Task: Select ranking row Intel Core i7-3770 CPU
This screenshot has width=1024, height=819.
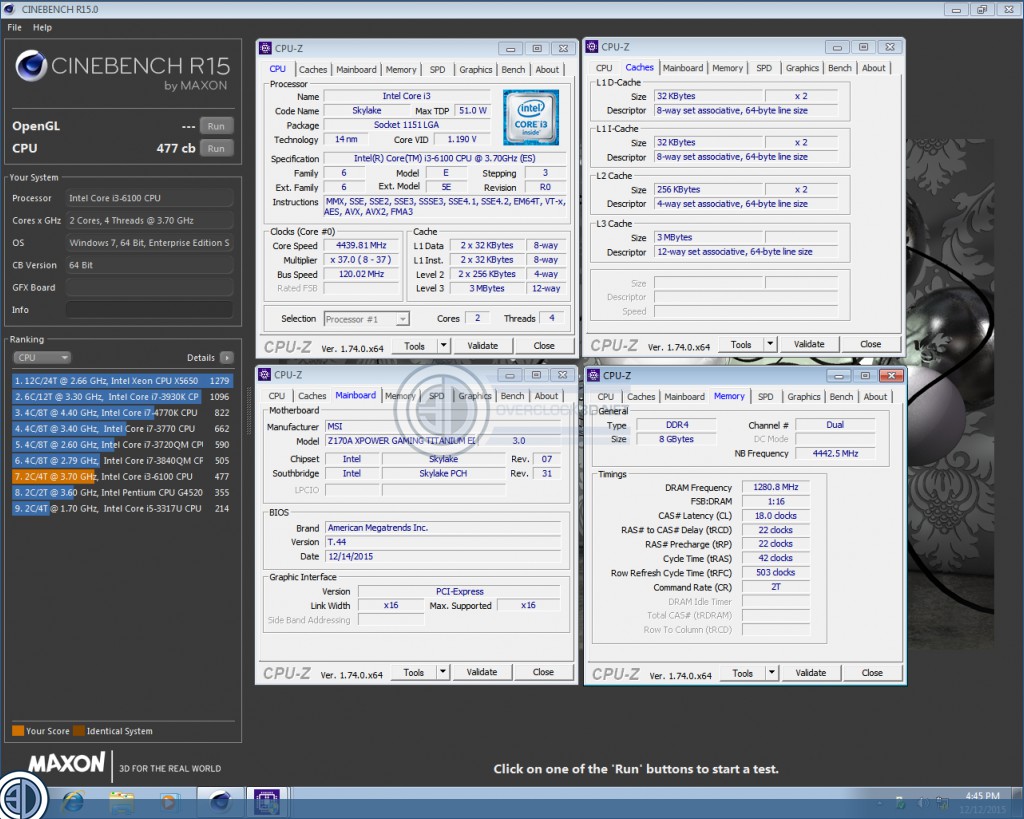Action: pyautogui.click(x=122, y=428)
